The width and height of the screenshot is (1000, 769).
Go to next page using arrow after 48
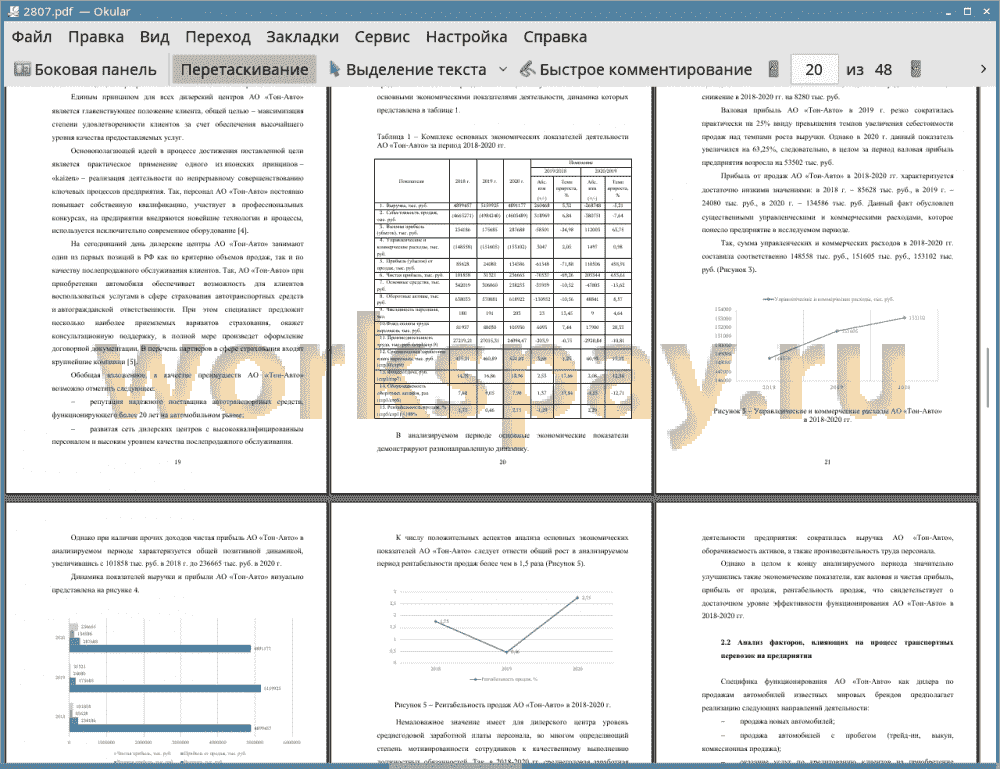[916, 69]
